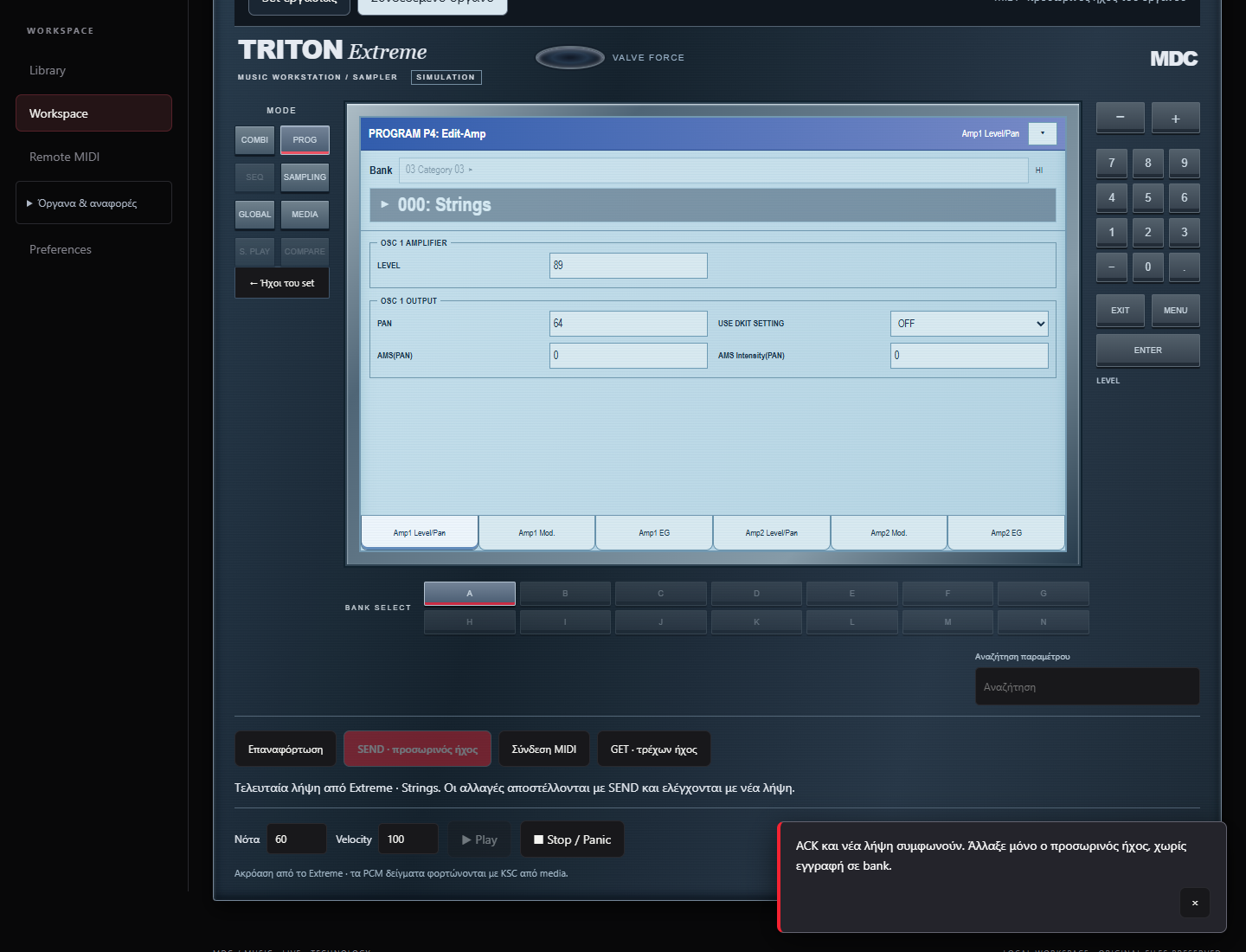1246x952 pixels.
Task: Go back via ← Ήχοι του set
Action: tap(282, 283)
